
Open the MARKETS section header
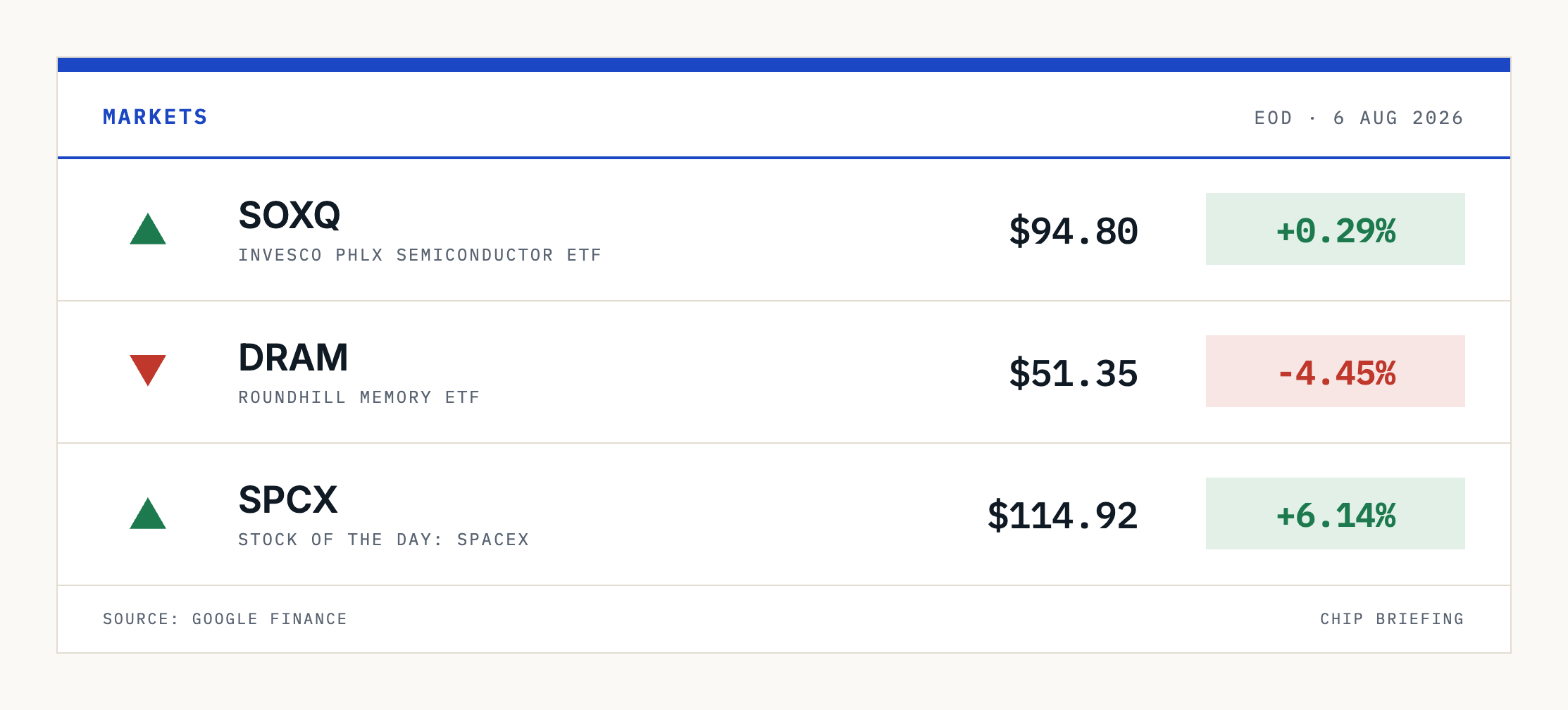click(155, 117)
